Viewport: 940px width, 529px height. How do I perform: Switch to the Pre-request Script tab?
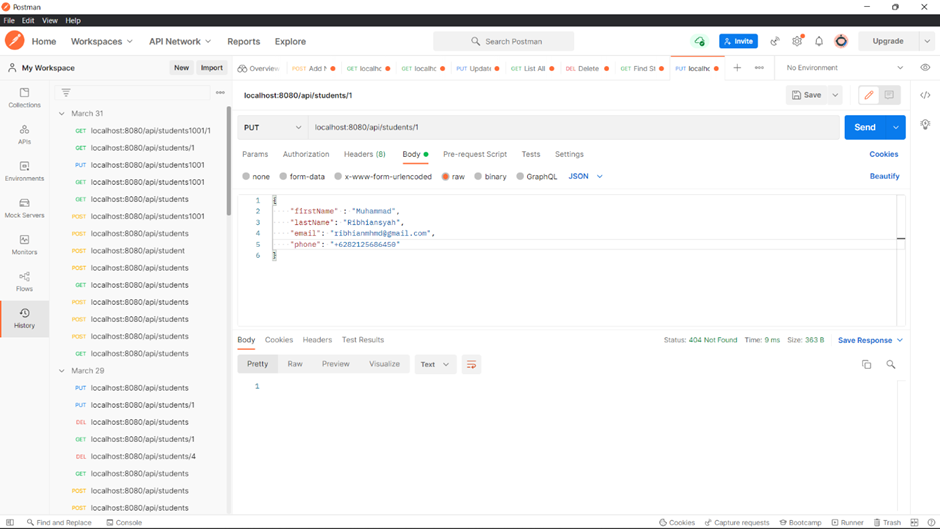(475, 154)
